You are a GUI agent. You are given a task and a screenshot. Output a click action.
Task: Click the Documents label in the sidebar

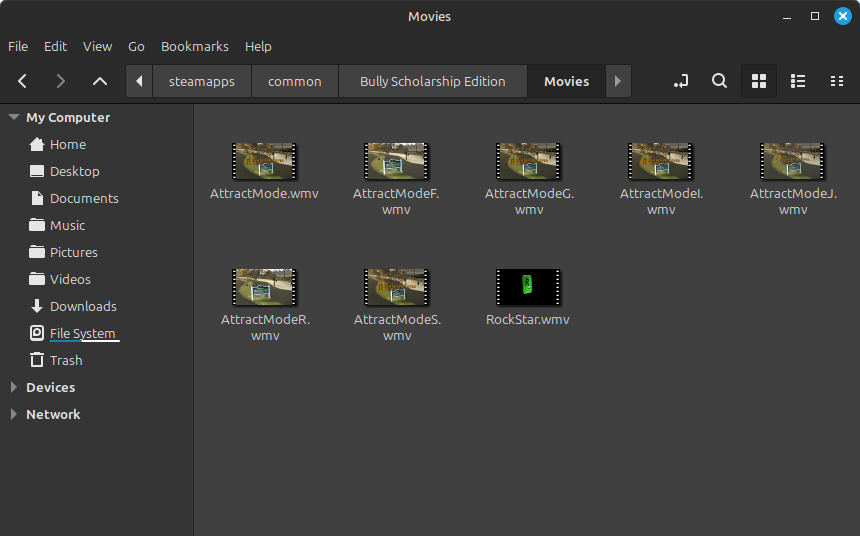[84, 198]
